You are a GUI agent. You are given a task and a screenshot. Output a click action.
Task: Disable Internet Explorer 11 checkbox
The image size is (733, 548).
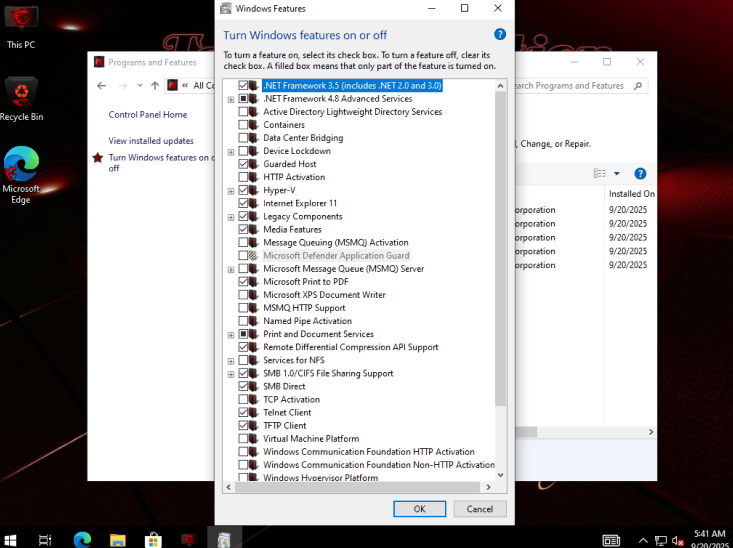(243, 203)
